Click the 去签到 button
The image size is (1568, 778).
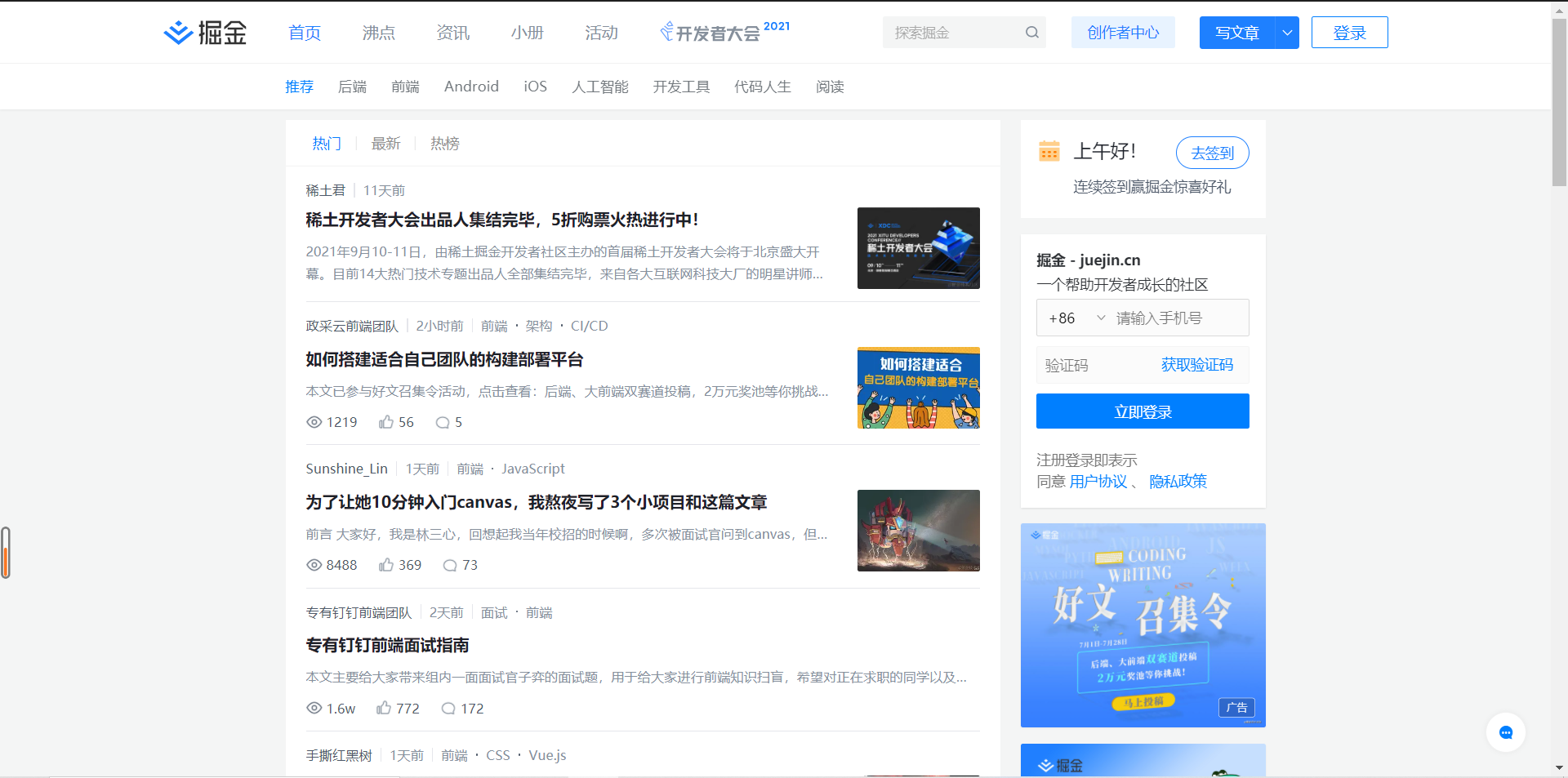tap(1212, 153)
